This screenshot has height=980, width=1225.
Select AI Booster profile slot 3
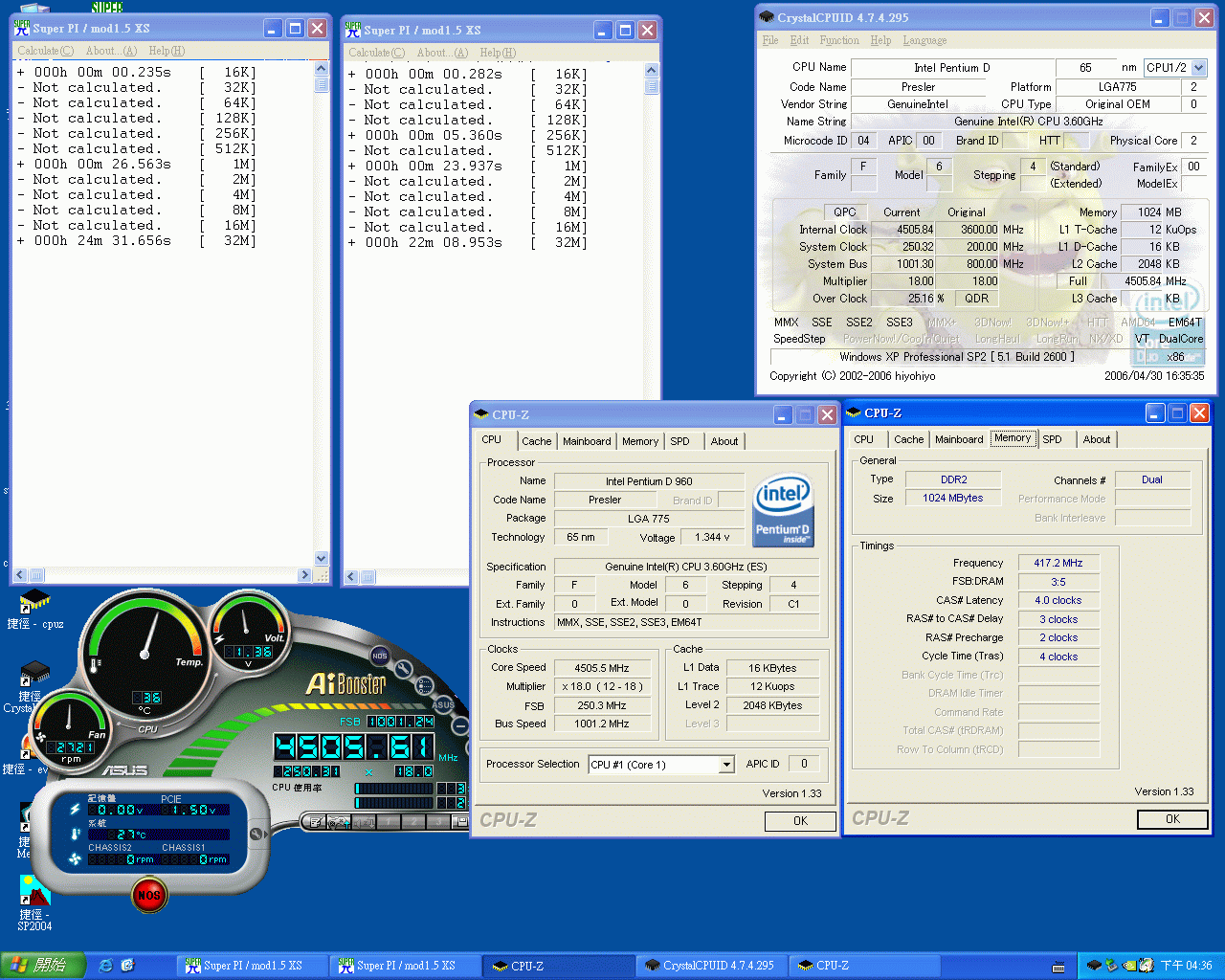tap(438, 822)
